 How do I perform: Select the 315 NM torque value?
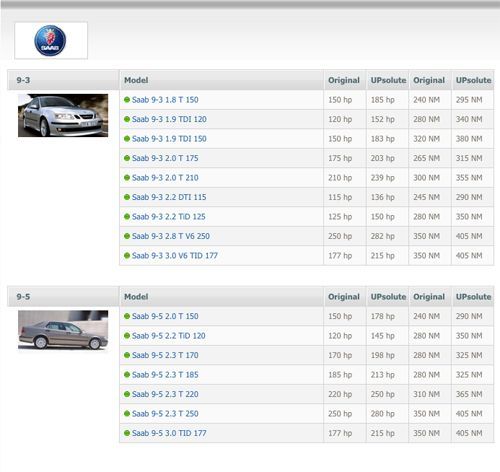pos(469,158)
